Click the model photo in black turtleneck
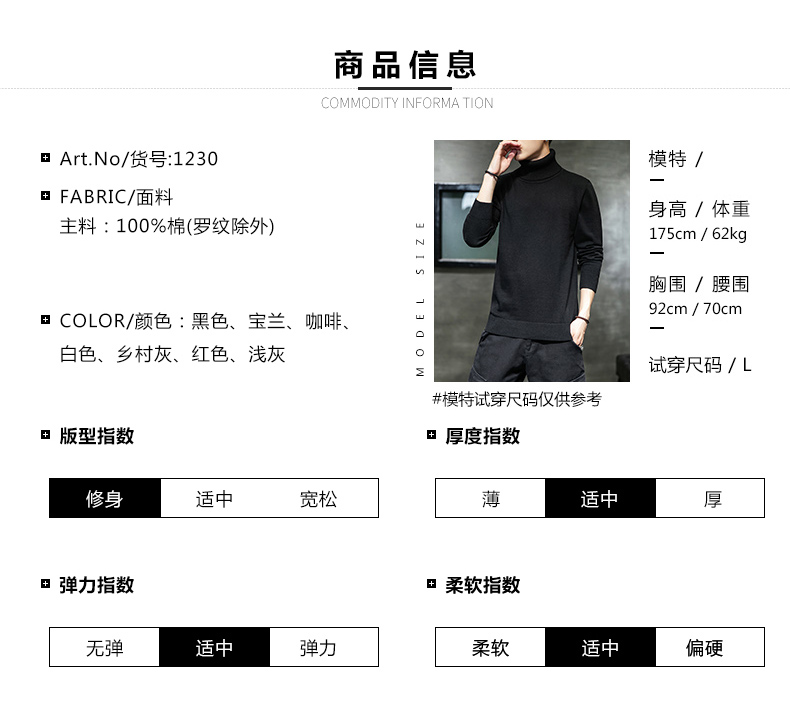This screenshot has width=790, height=704. (x=532, y=261)
